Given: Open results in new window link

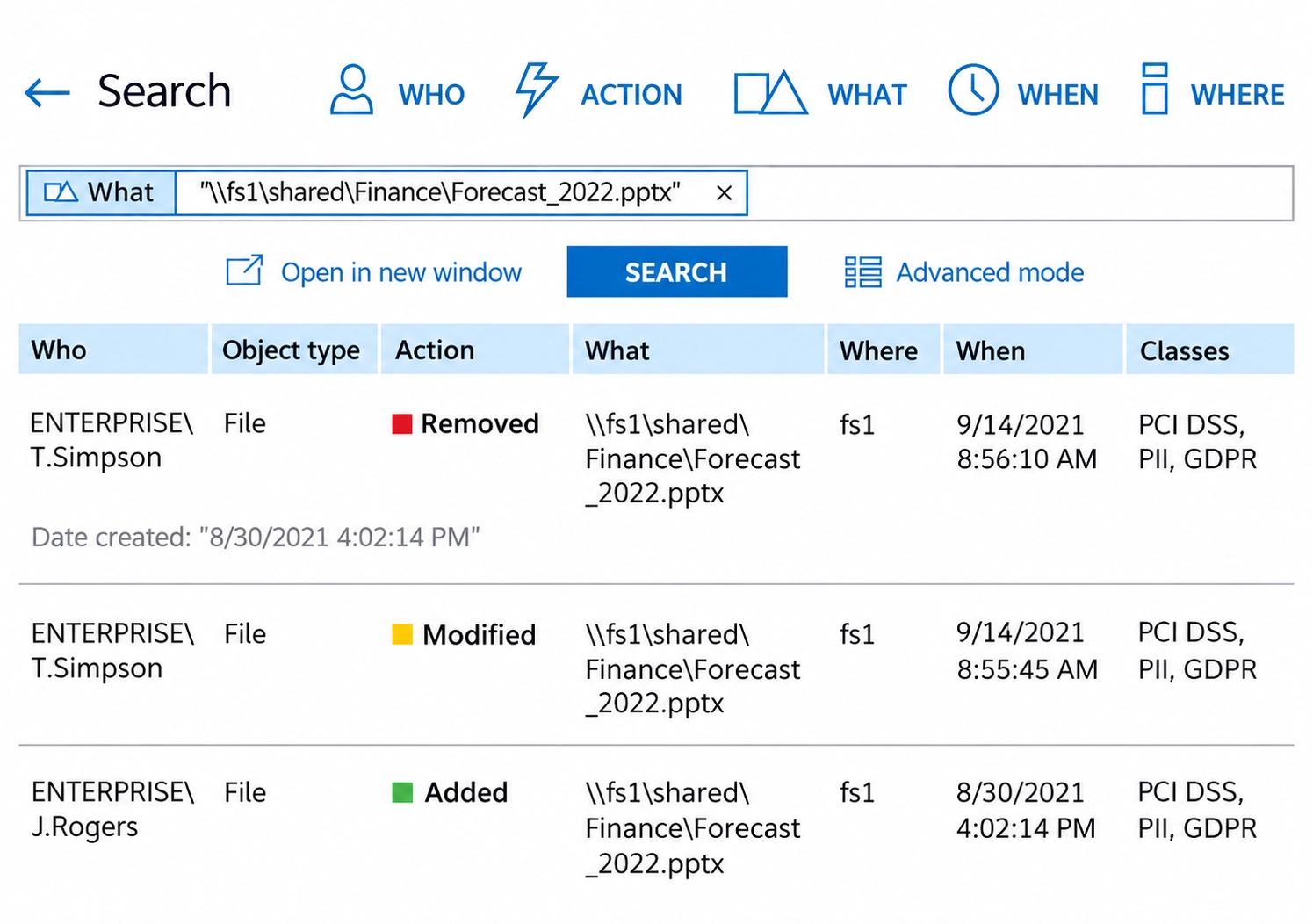Looking at the screenshot, I should click(x=401, y=272).
